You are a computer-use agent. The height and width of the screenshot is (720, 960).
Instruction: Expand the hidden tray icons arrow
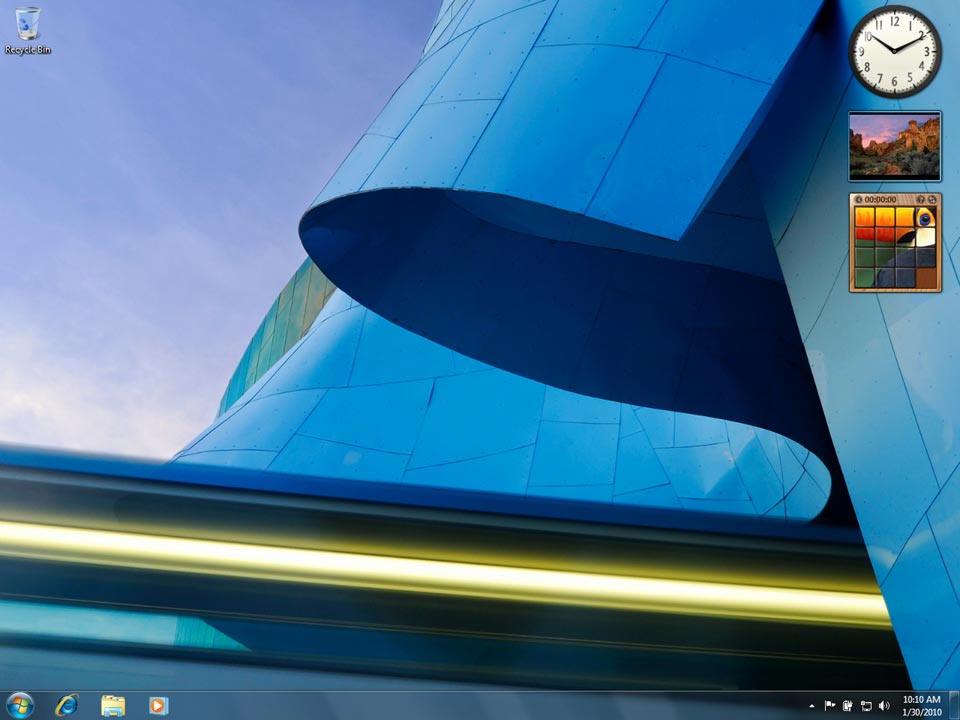(x=811, y=706)
